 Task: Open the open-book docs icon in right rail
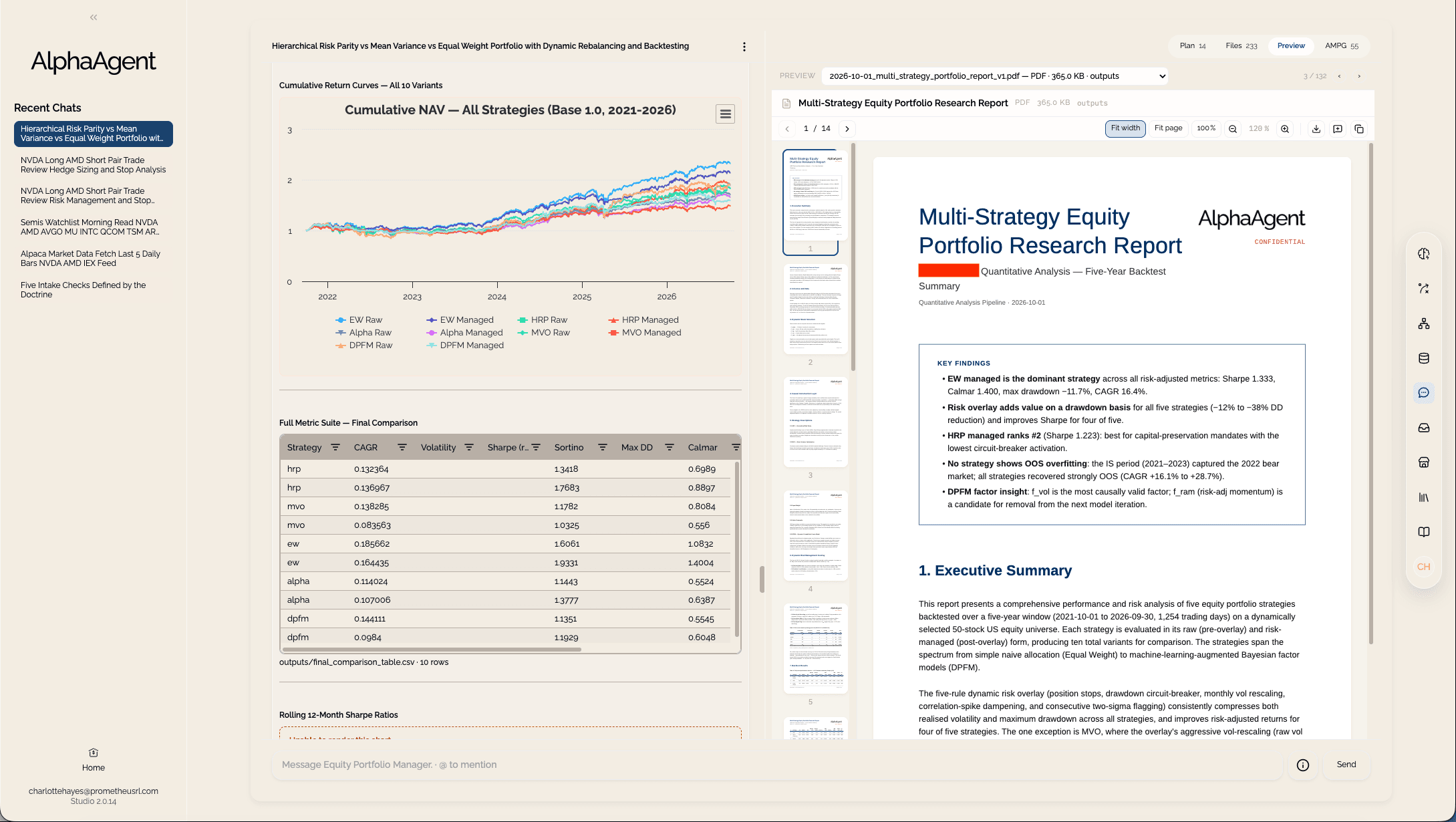pos(1423,532)
